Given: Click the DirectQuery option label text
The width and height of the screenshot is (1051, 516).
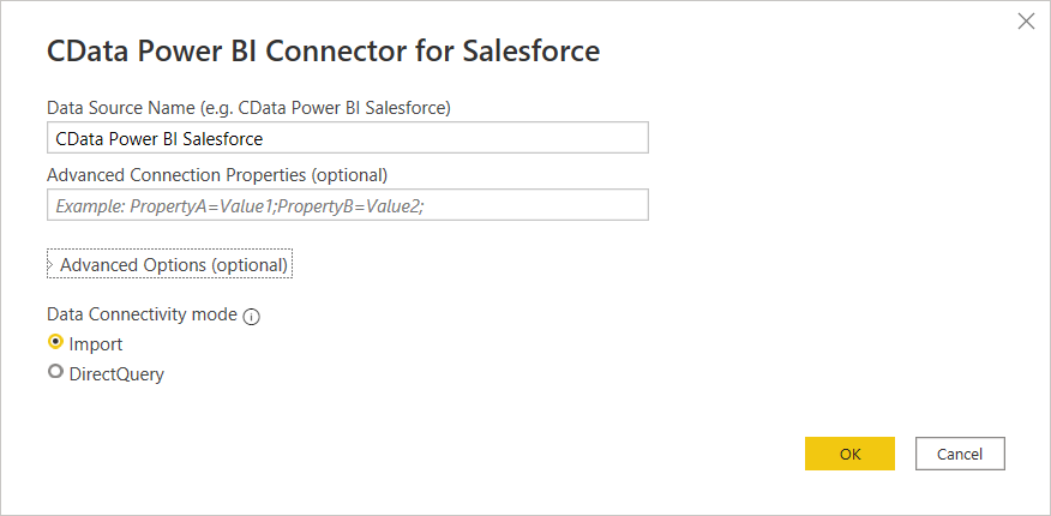Looking at the screenshot, I should [x=116, y=375].
